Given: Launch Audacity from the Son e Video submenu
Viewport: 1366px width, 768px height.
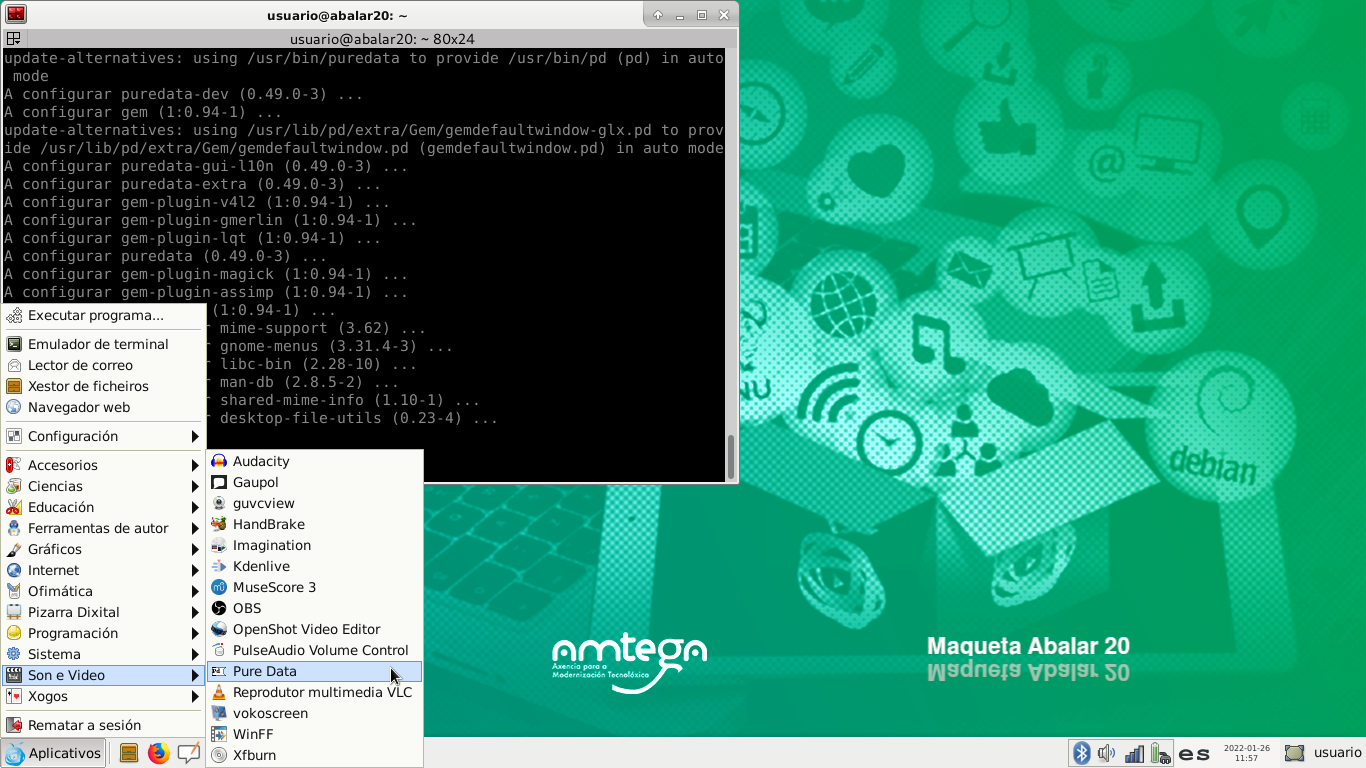Looking at the screenshot, I should coord(261,461).
